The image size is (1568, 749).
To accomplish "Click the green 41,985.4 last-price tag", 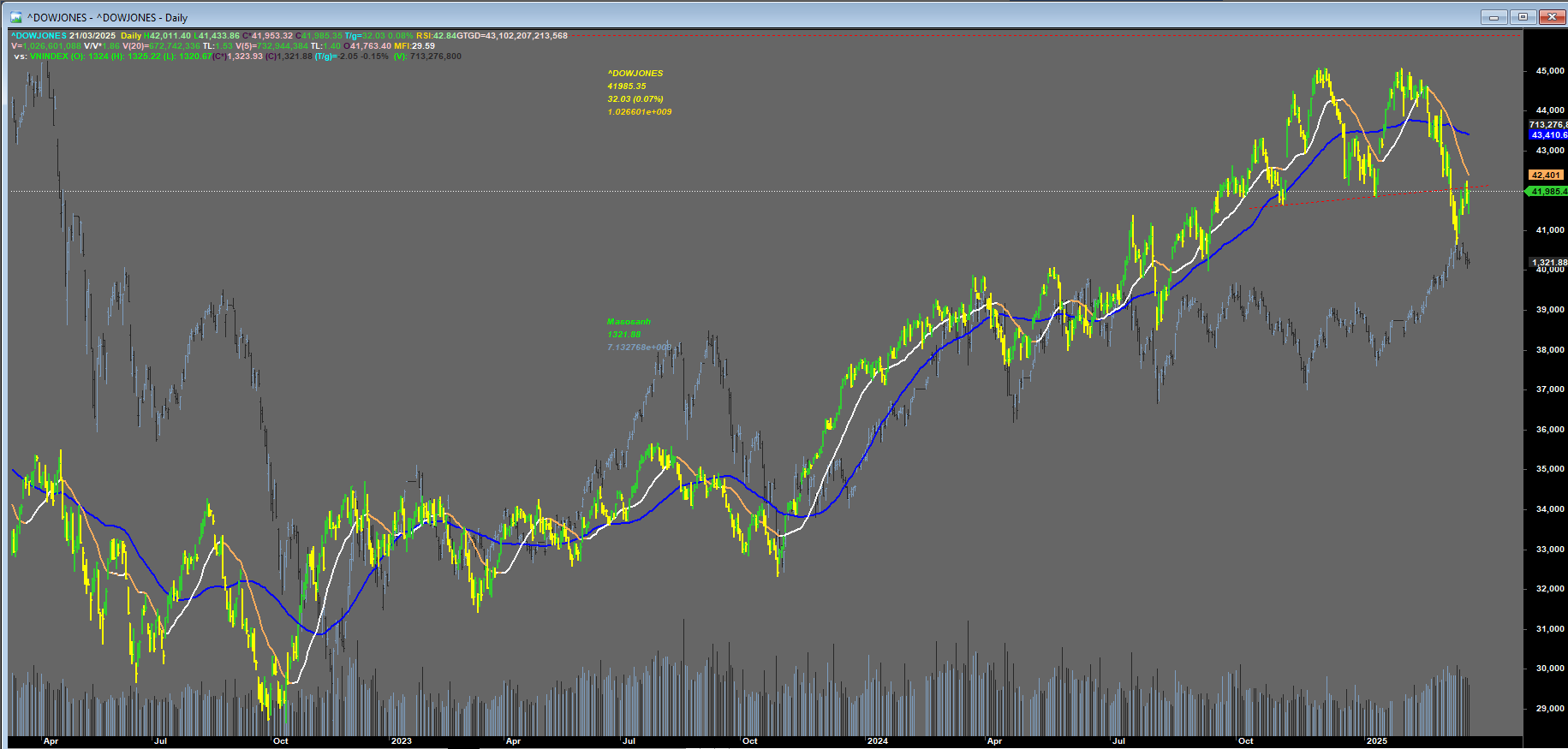I will (1547, 192).
